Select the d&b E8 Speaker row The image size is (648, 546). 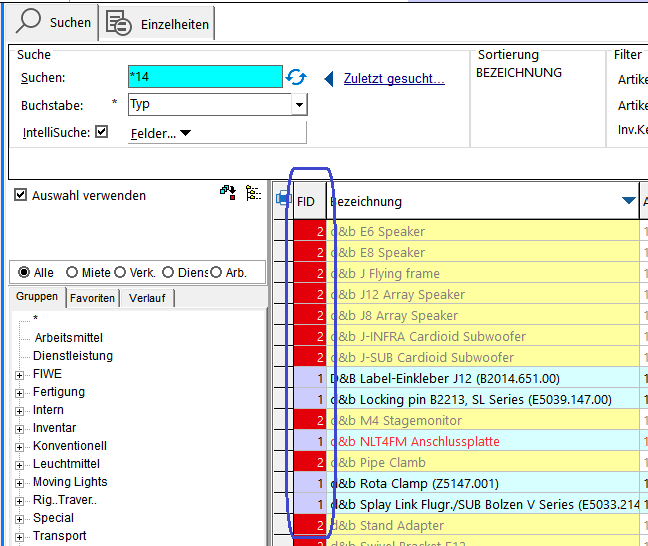tap(483, 252)
